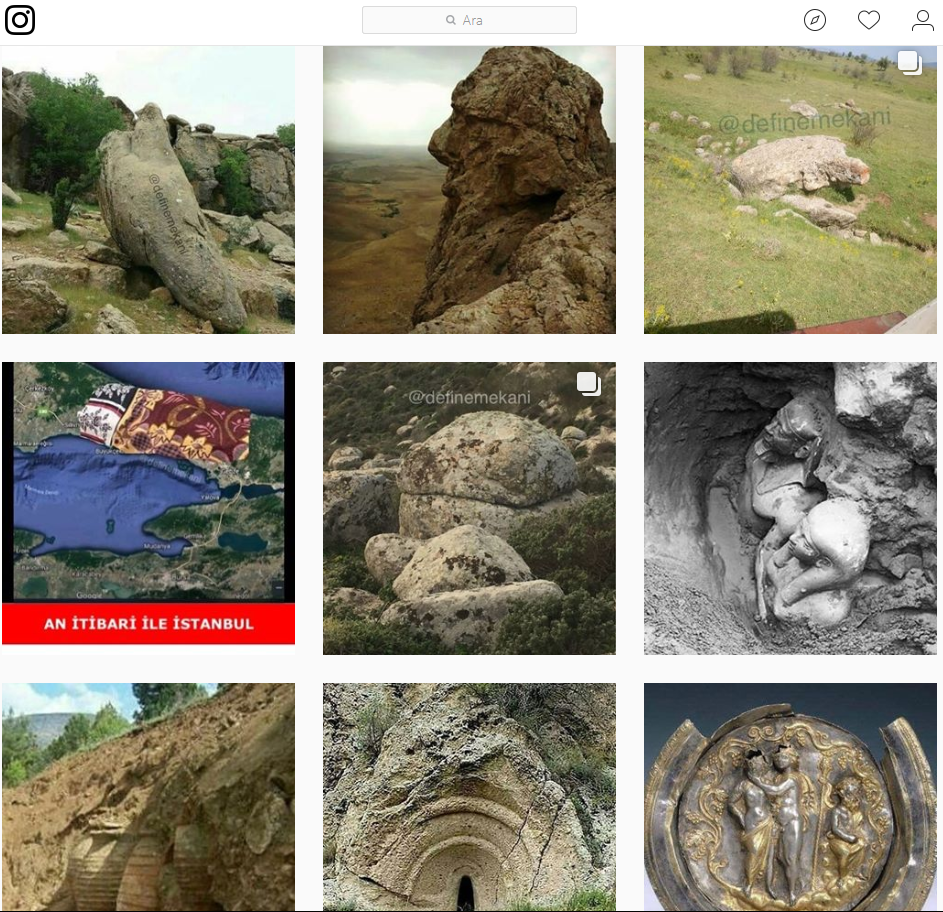The image size is (943, 912).
Task: Focus the Ara search field
Action: (480, 20)
